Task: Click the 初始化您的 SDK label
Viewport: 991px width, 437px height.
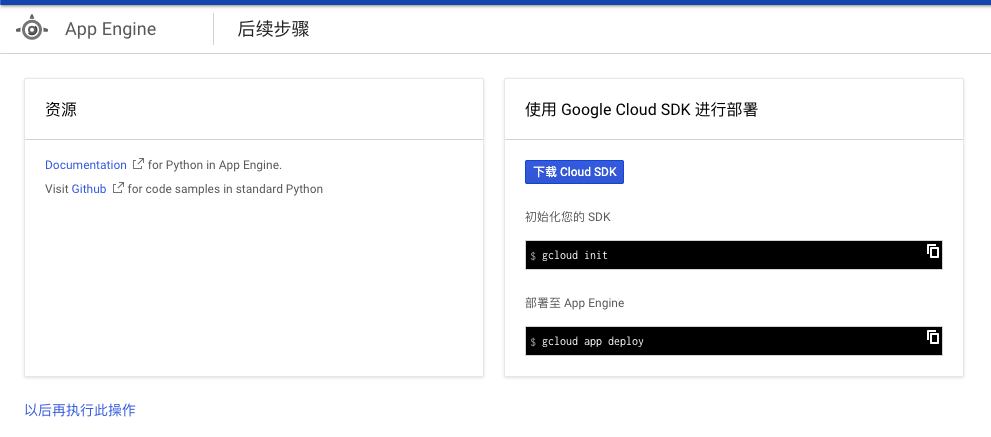Action: (x=568, y=217)
